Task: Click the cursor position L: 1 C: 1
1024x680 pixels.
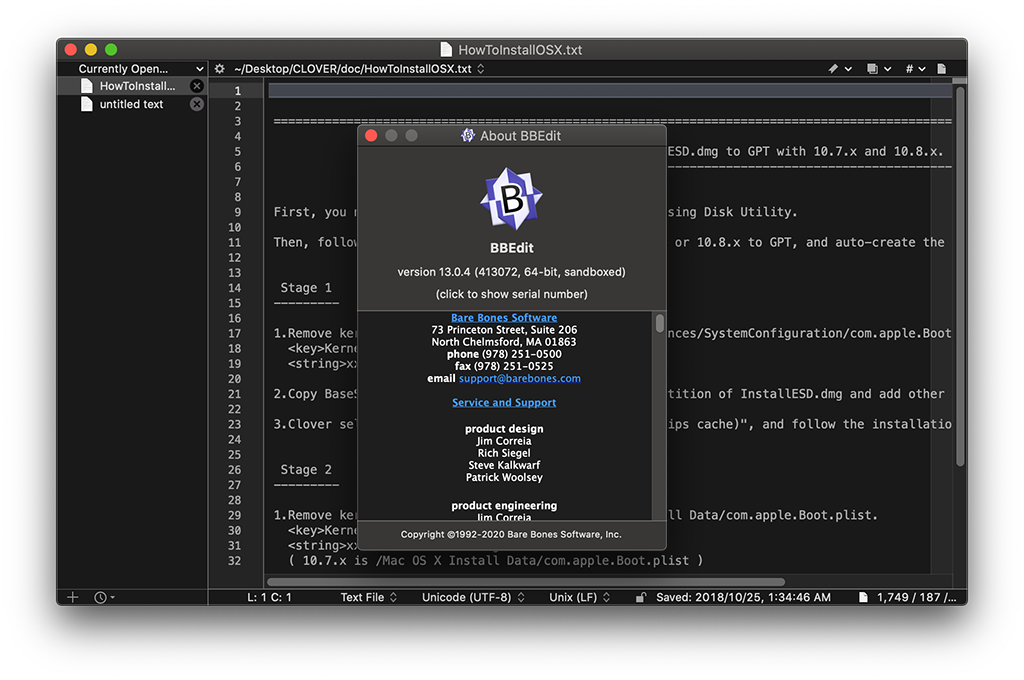Action: (x=269, y=597)
